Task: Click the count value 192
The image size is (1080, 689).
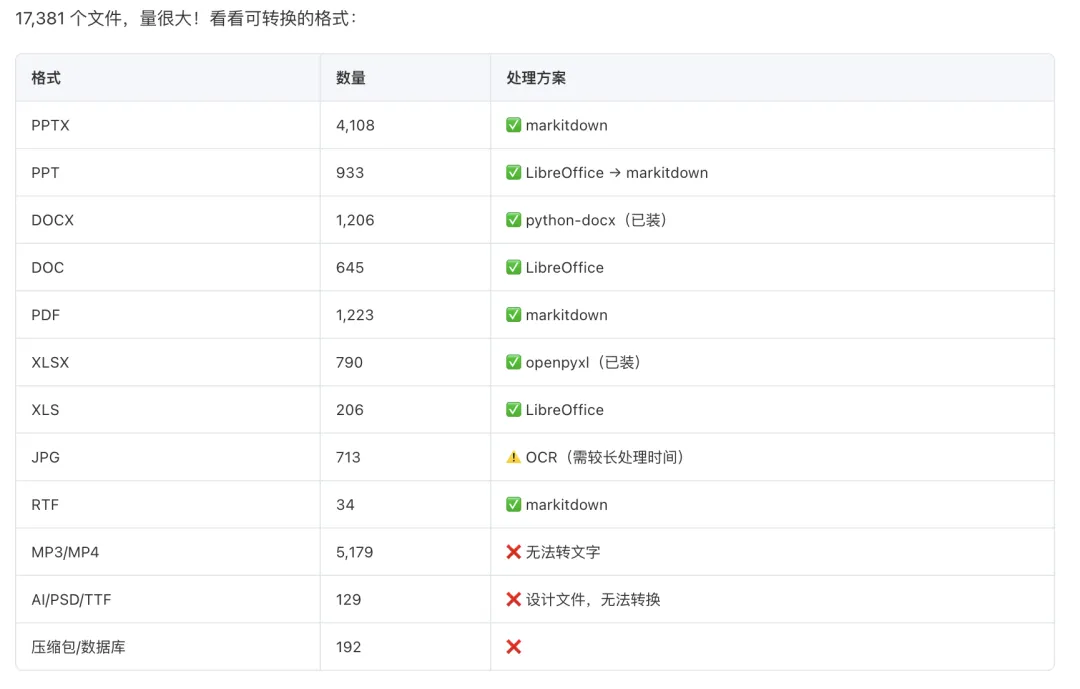Action: point(349,647)
